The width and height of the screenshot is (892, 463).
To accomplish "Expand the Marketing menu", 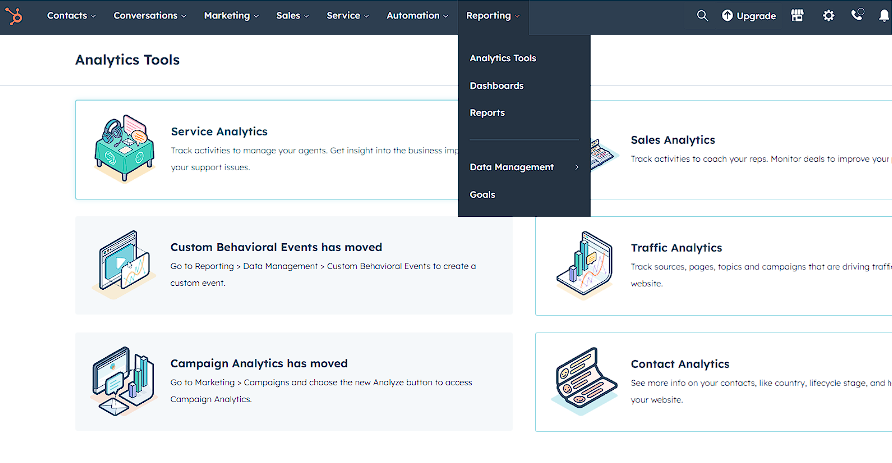I will [x=231, y=16].
